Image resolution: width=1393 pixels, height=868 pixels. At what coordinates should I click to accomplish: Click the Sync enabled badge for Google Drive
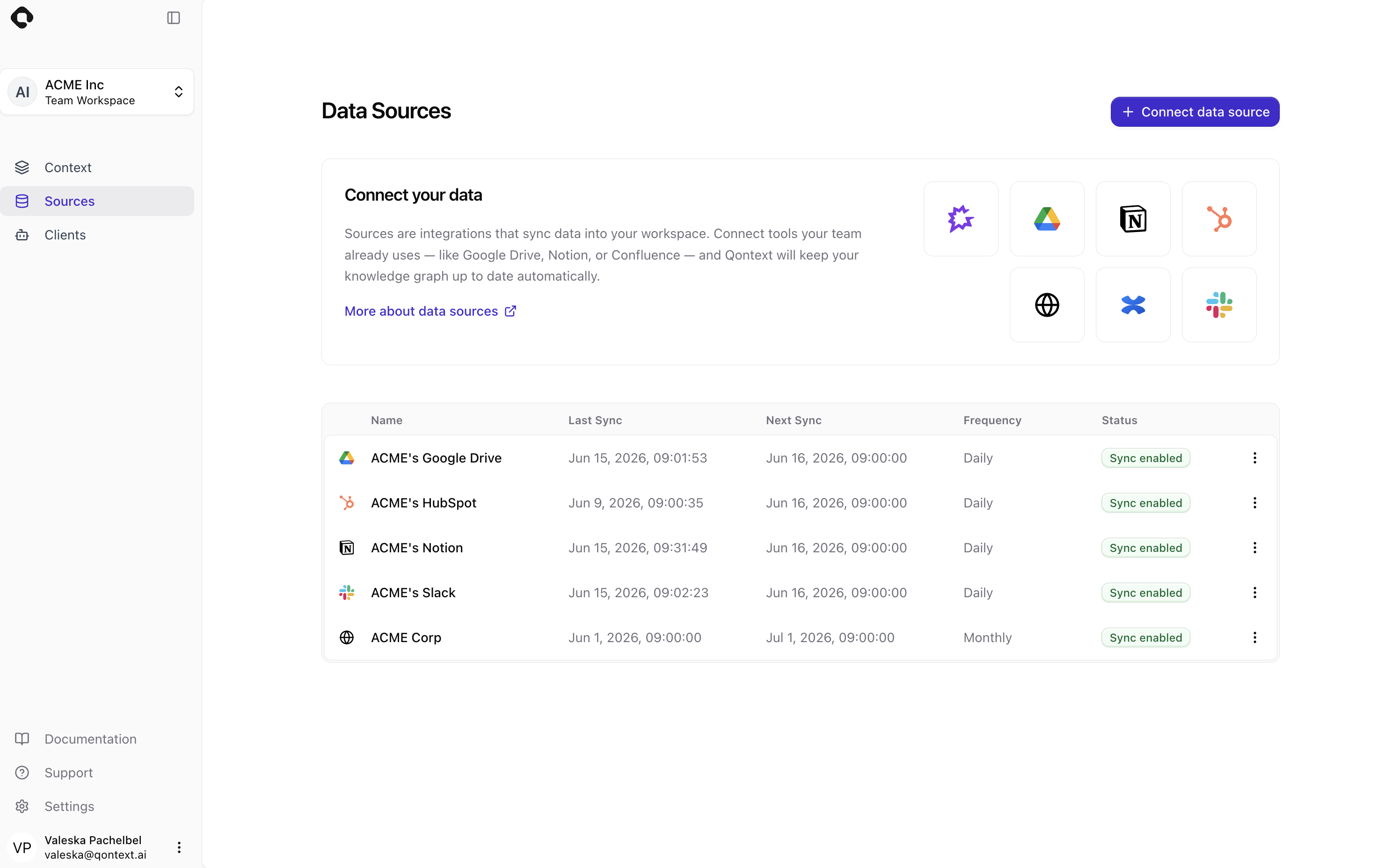1145,458
